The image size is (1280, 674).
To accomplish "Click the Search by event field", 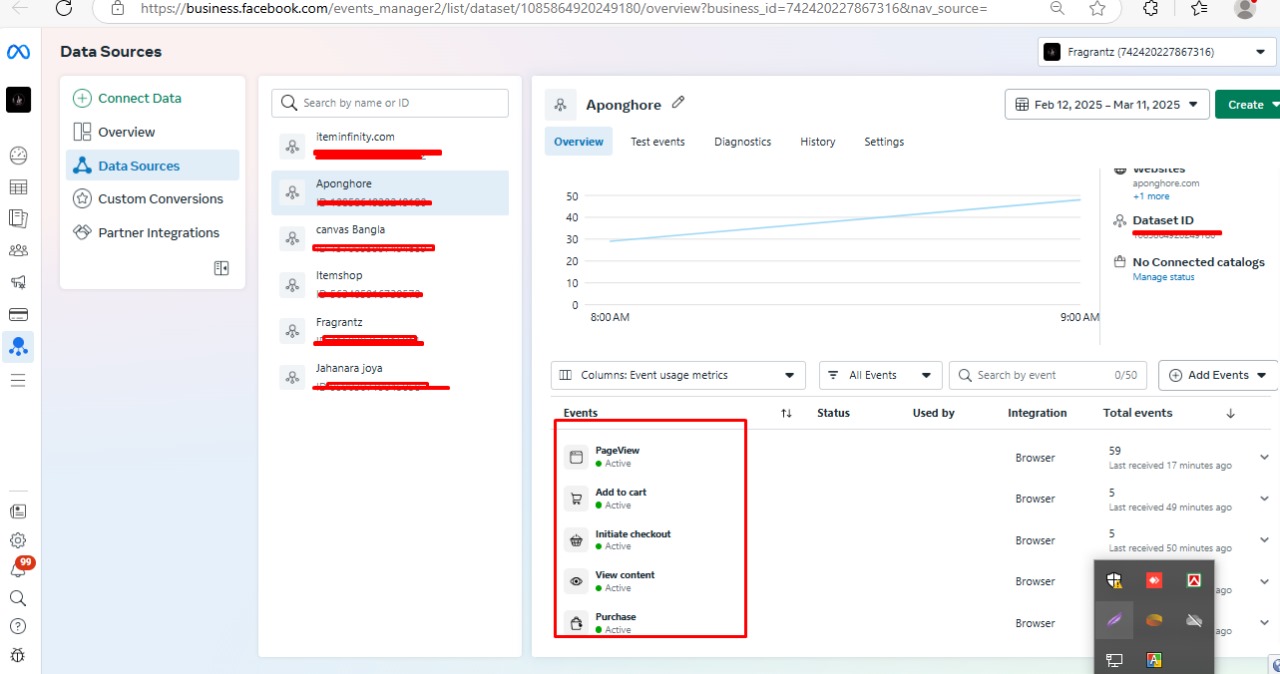I will 1048,375.
